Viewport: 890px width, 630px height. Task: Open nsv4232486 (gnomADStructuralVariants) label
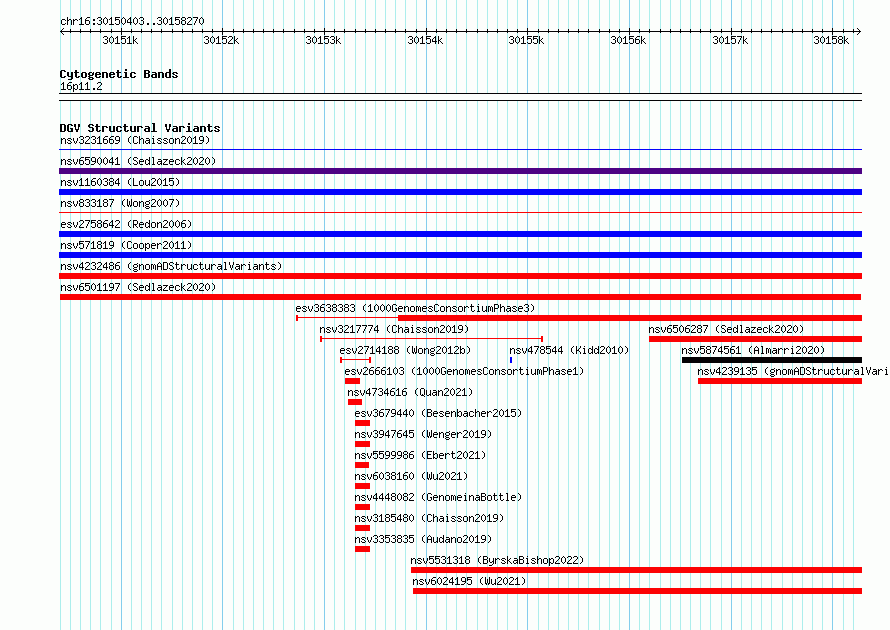coord(171,266)
